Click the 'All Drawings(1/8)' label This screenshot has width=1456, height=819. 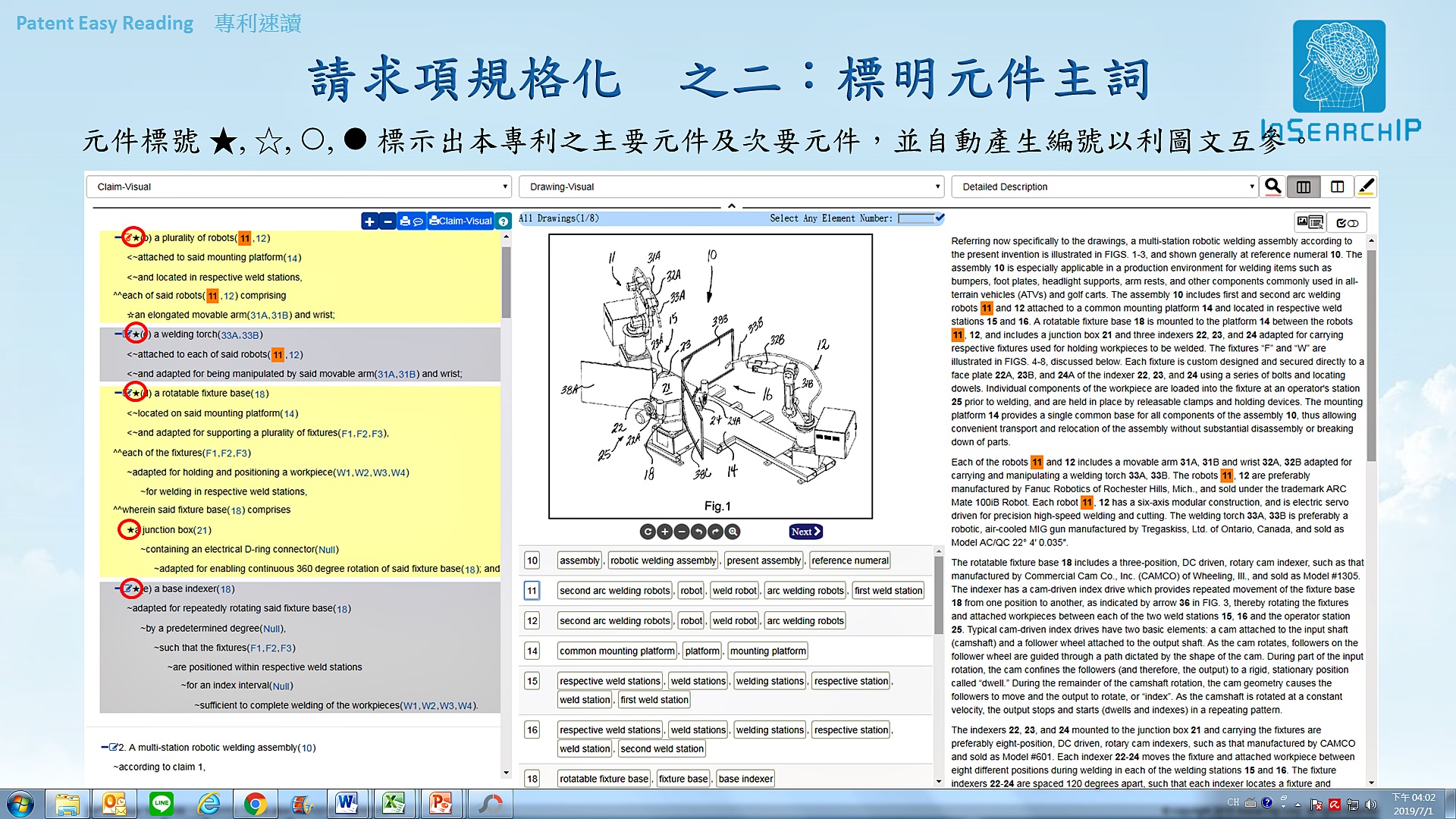pos(559,218)
